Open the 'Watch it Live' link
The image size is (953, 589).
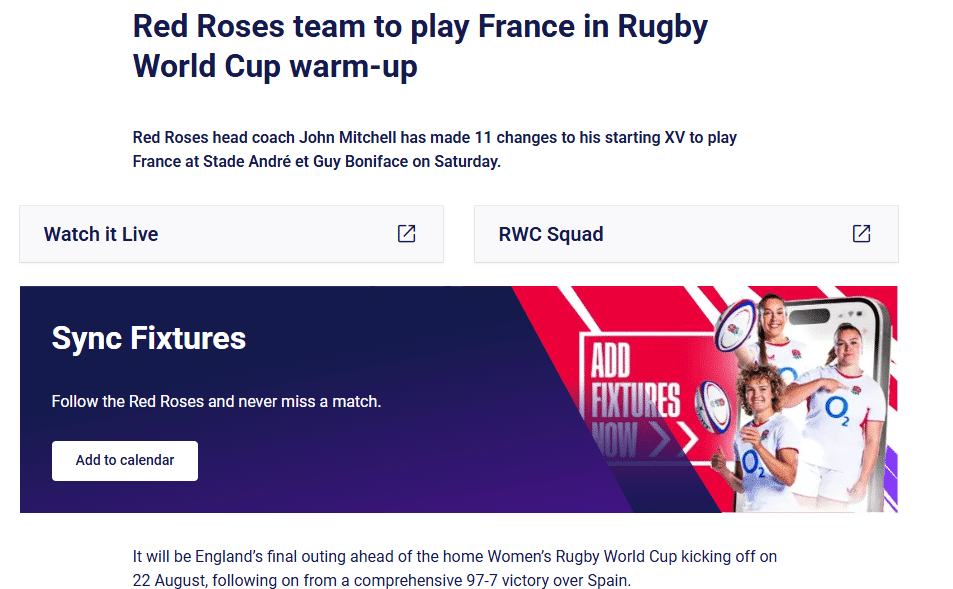[x=101, y=234]
